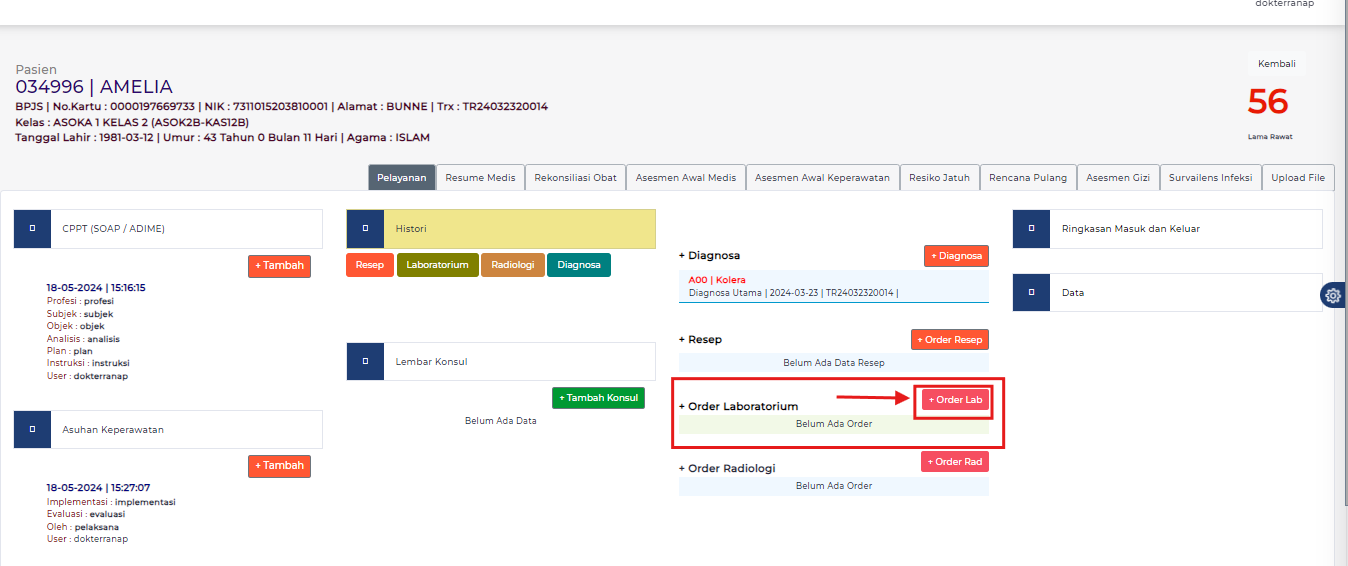Click the Ringkasan Masuk dan Keluar icon

pos(1031,229)
